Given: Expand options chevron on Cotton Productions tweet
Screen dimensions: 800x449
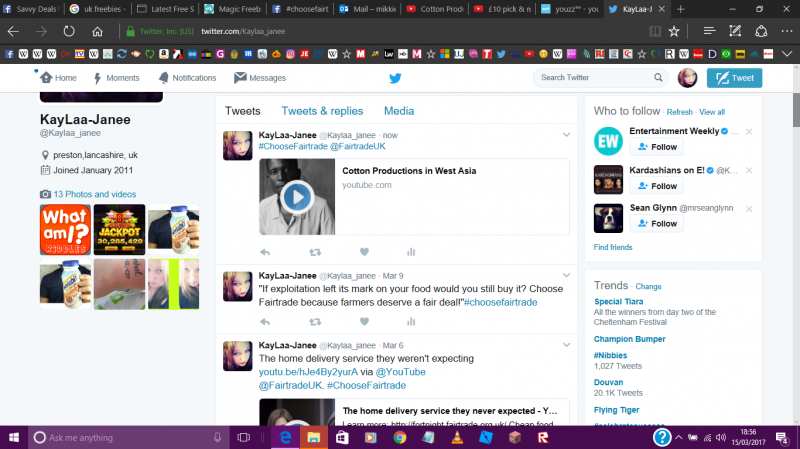Looking at the screenshot, I should 566,135.
